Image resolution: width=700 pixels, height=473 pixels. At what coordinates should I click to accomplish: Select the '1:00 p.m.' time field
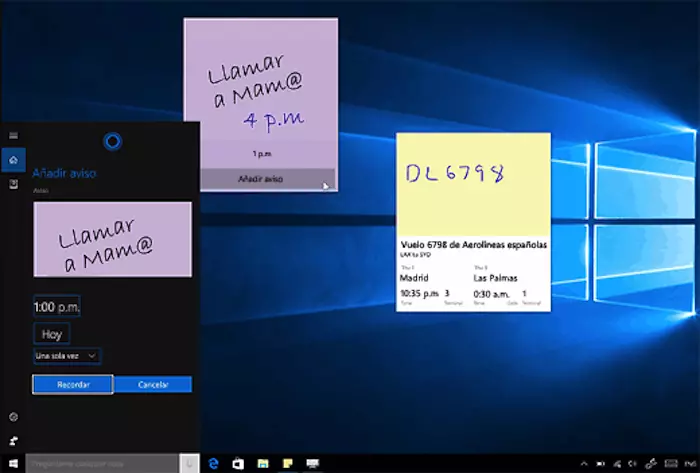57,306
